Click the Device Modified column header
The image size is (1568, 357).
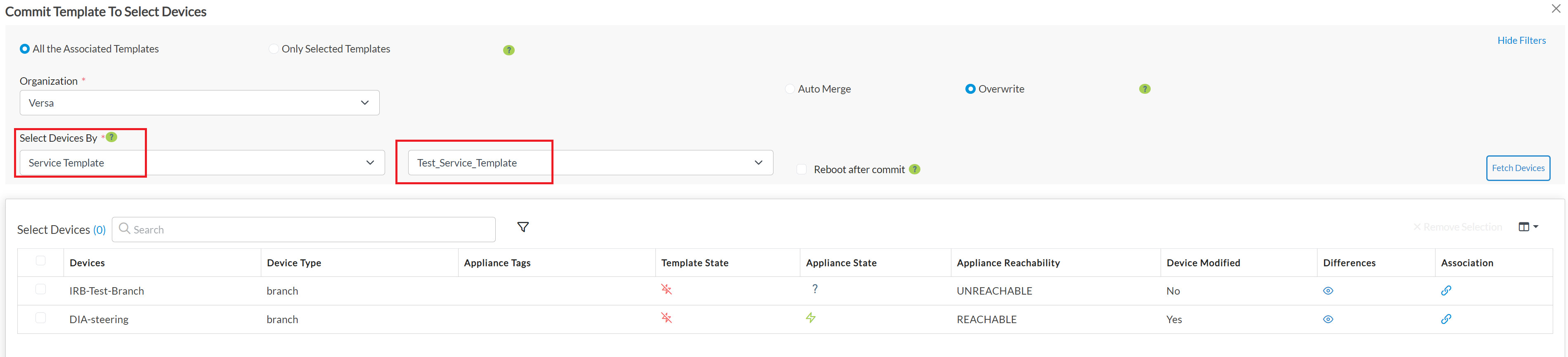point(1204,262)
